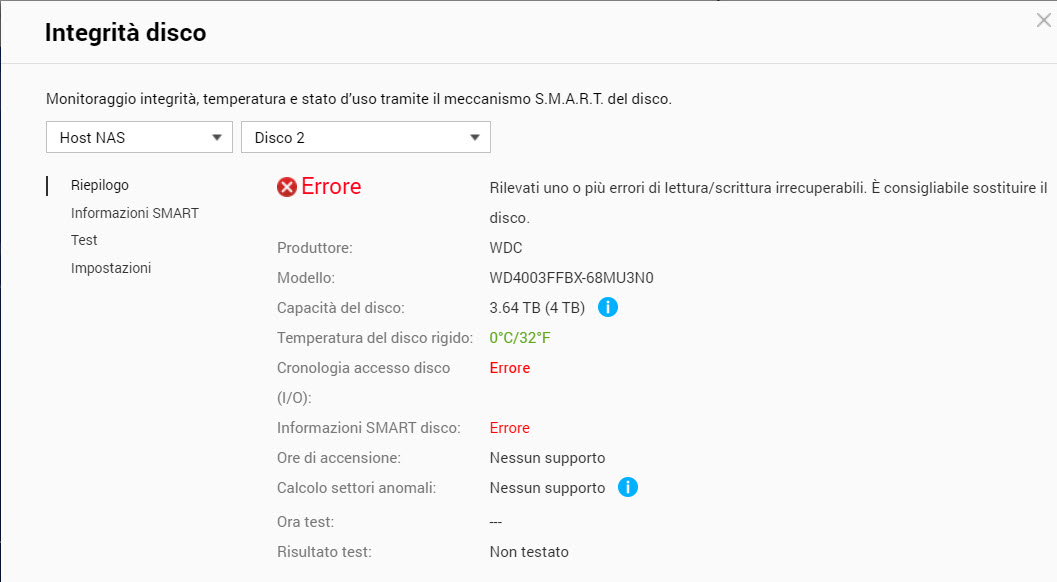
Task: Open the Host NAS dropdown
Action: point(139,138)
